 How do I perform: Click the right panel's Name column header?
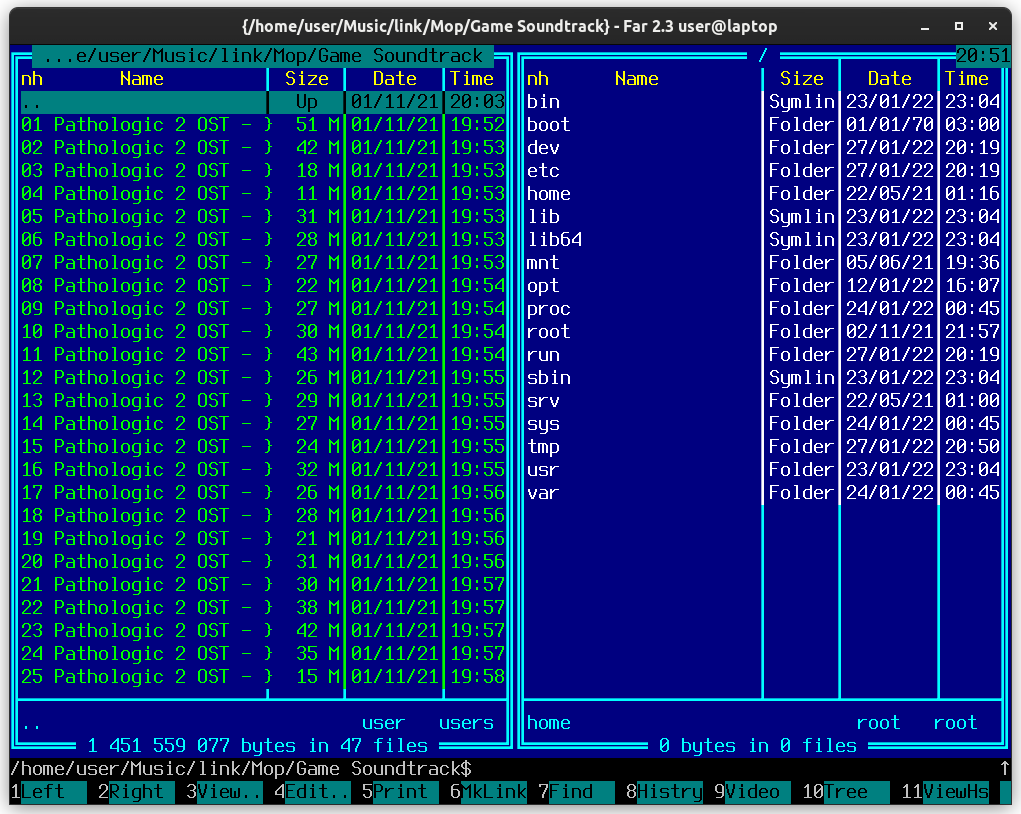pyautogui.click(x=637, y=79)
